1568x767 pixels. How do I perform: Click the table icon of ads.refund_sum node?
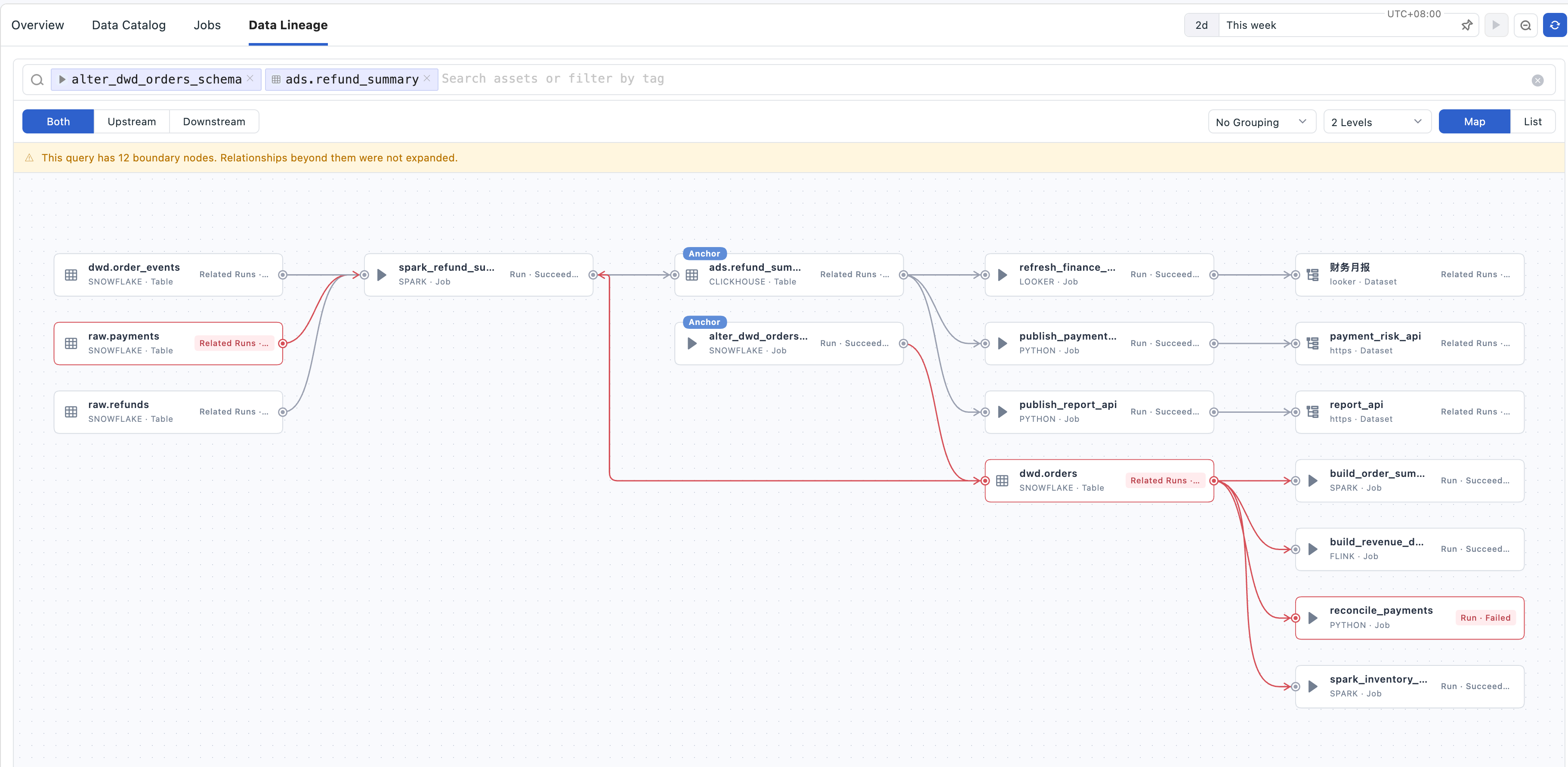[692, 275]
